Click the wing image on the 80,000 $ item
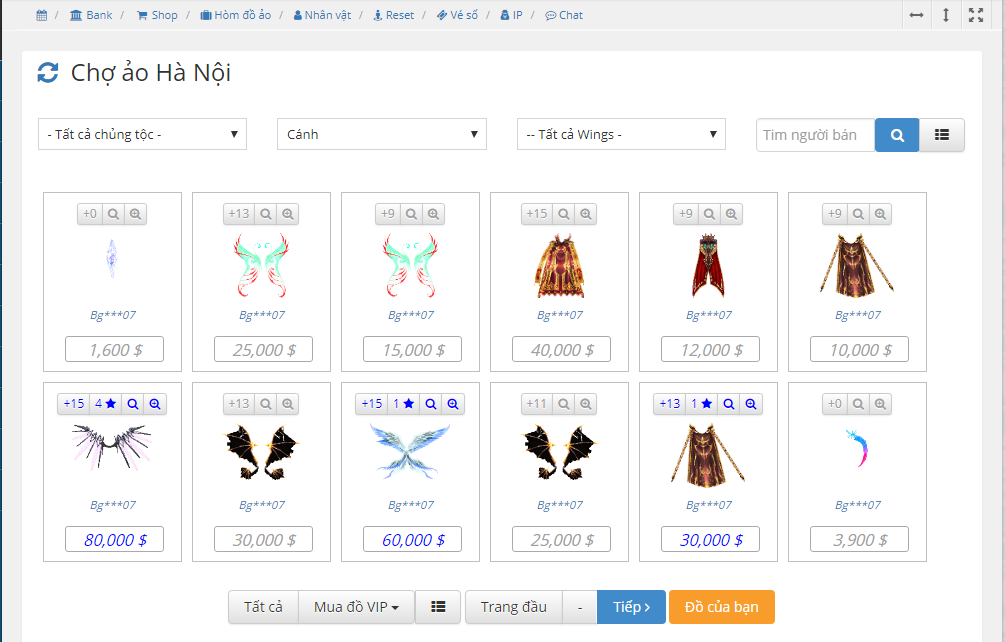 (112, 447)
